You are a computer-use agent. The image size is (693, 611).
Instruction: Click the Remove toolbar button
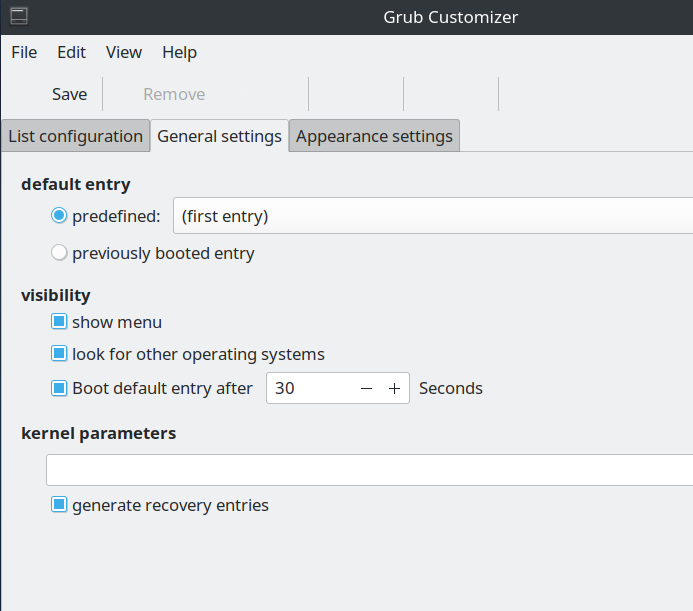(x=174, y=94)
